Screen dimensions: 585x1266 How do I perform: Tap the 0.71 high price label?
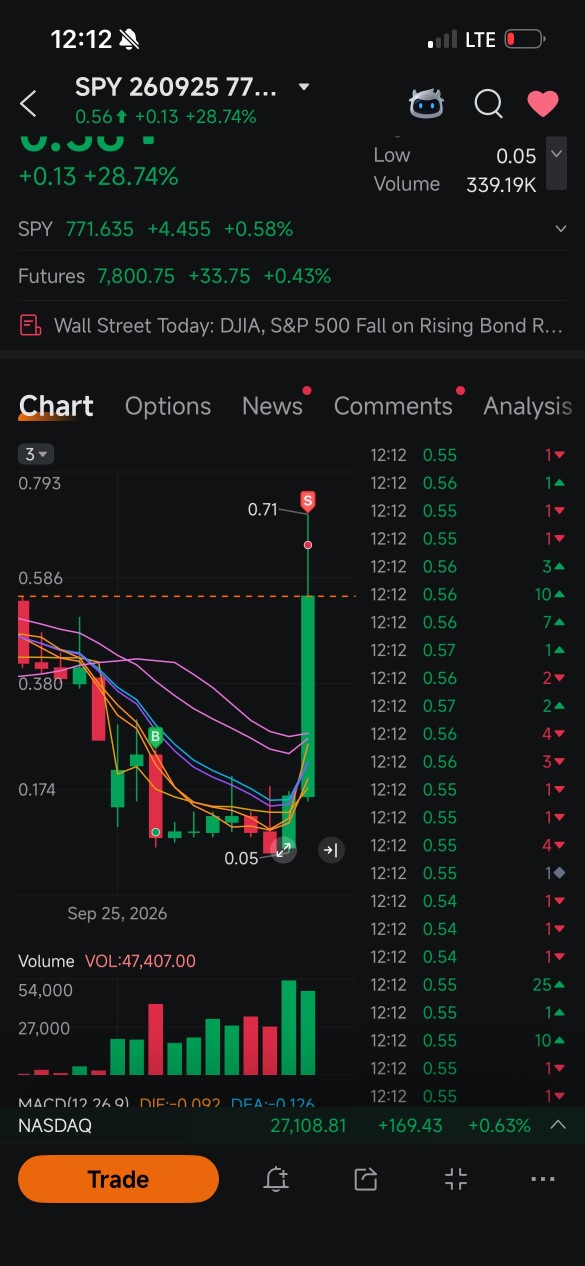(x=262, y=510)
